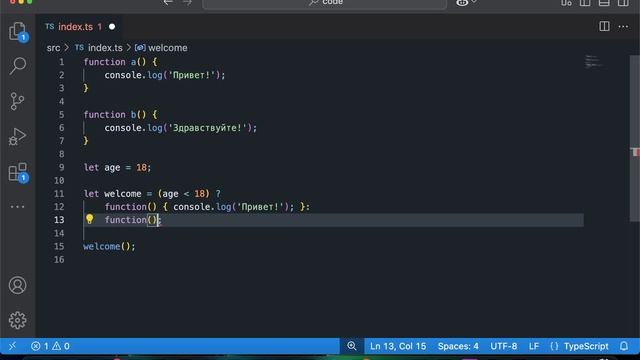The width and height of the screenshot is (640, 360).
Task: Navigate back with the left arrow
Action: coord(168,2)
